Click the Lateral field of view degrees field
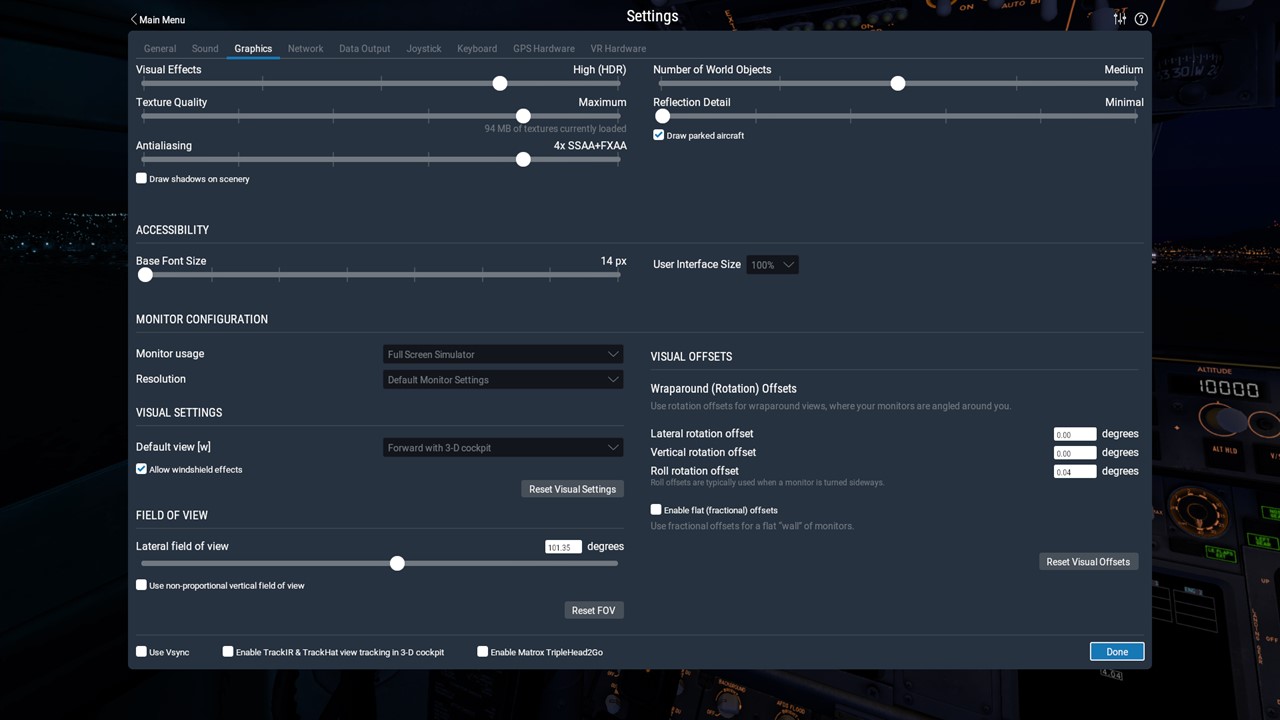Image resolution: width=1280 pixels, height=720 pixels. point(563,547)
